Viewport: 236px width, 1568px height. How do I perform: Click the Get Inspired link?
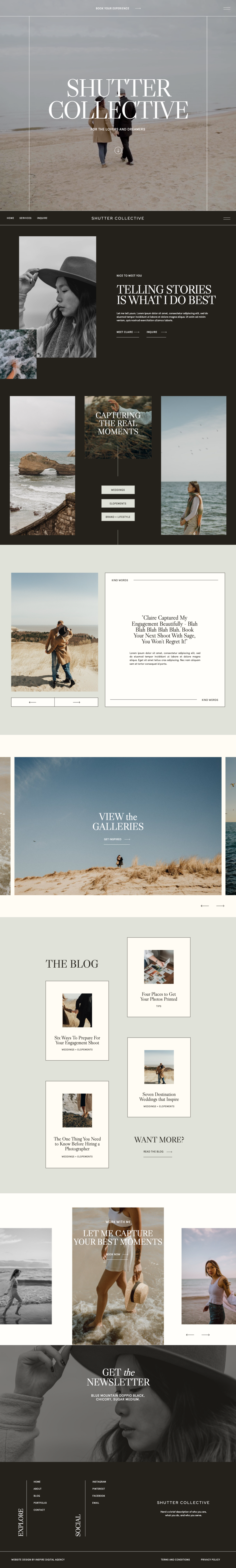click(112, 839)
